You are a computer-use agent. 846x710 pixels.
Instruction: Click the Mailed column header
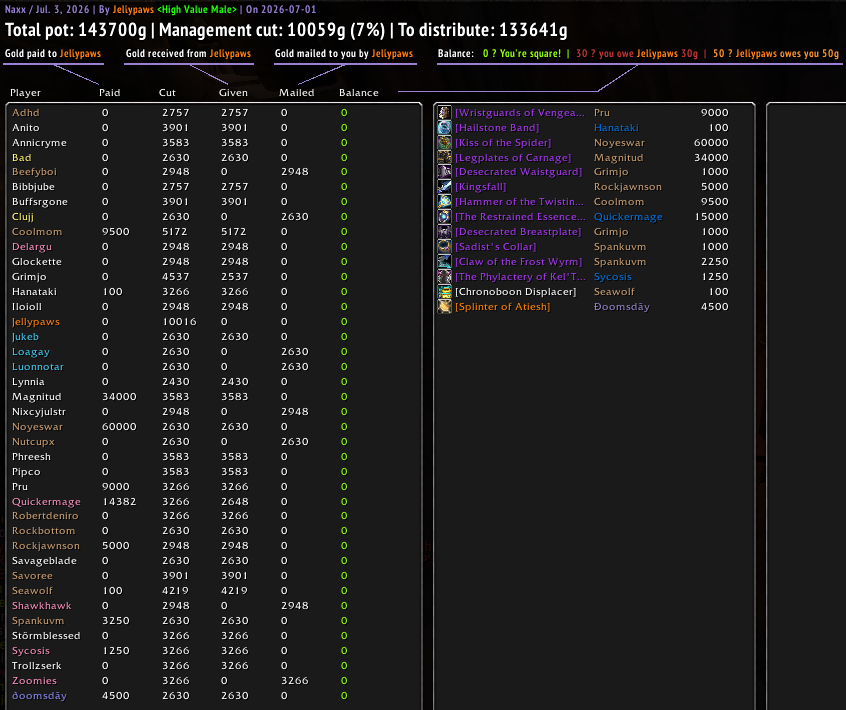296,93
